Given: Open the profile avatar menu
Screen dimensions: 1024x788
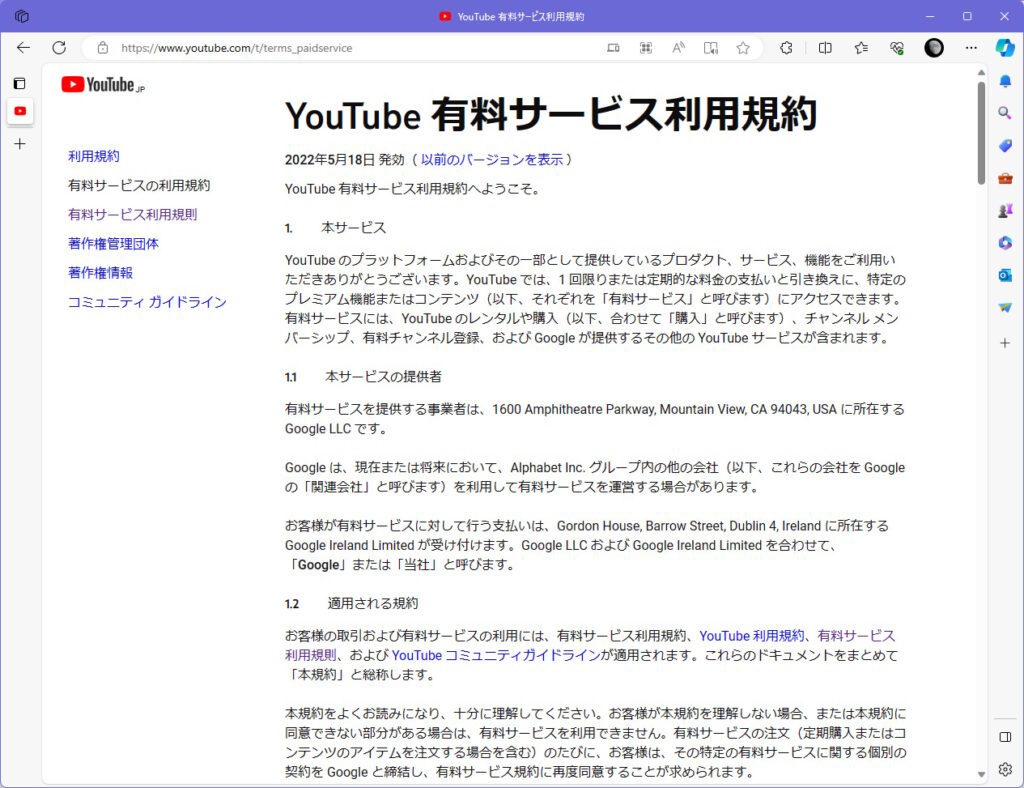Looking at the screenshot, I should pyautogui.click(x=934, y=48).
